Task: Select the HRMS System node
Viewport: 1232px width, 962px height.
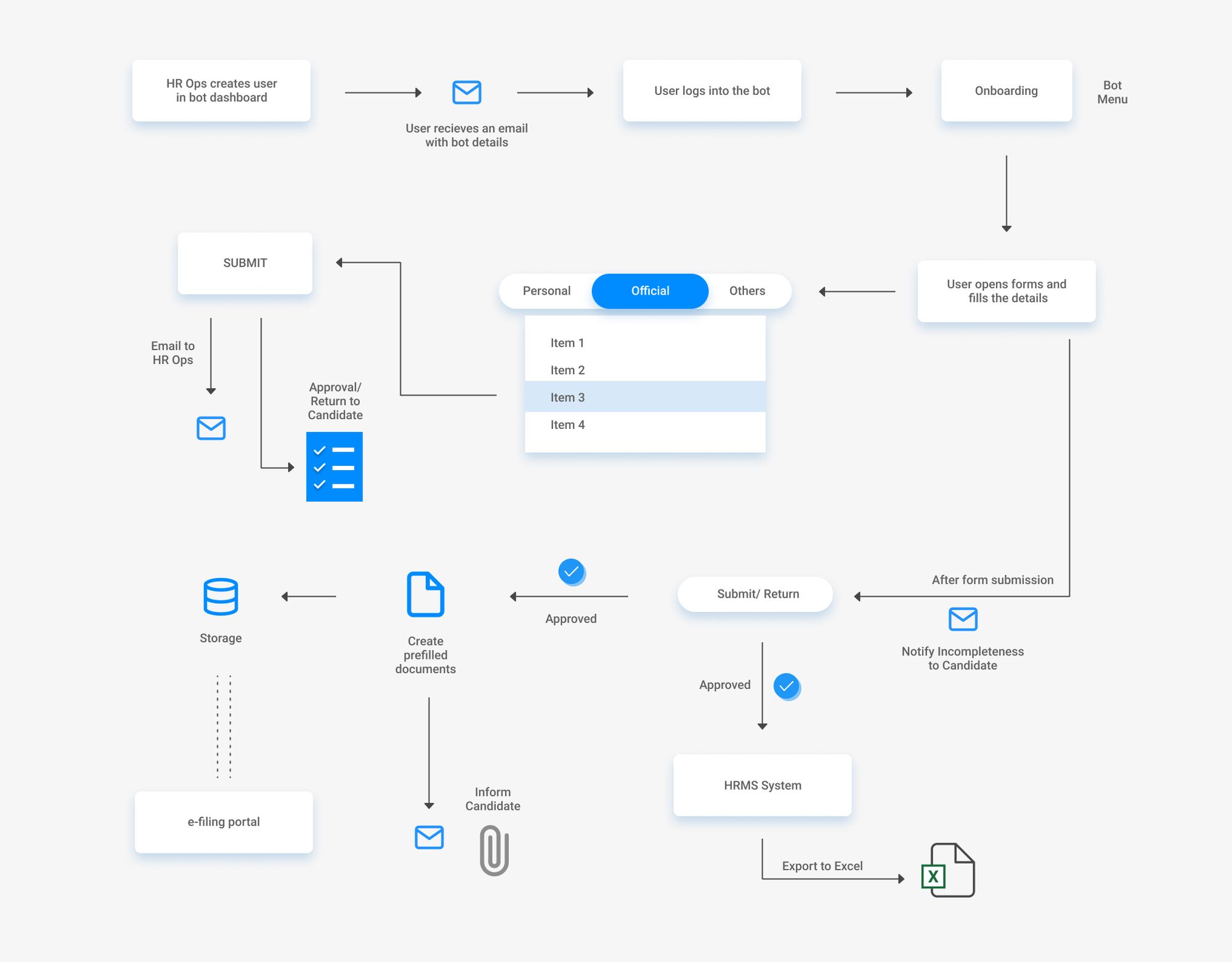Action: pyautogui.click(x=762, y=785)
